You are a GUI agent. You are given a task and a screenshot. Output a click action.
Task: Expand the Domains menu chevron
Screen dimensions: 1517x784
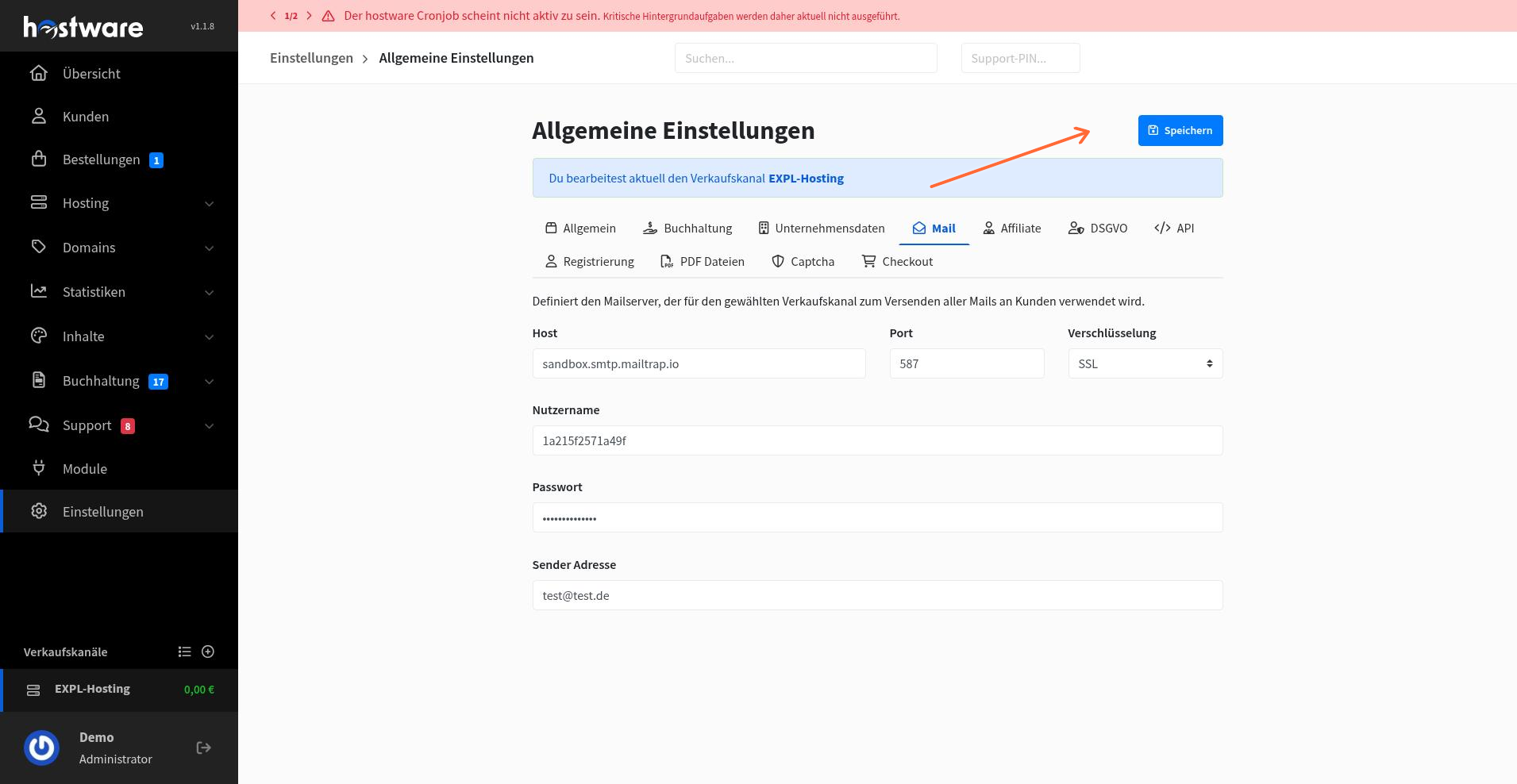[210, 248]
